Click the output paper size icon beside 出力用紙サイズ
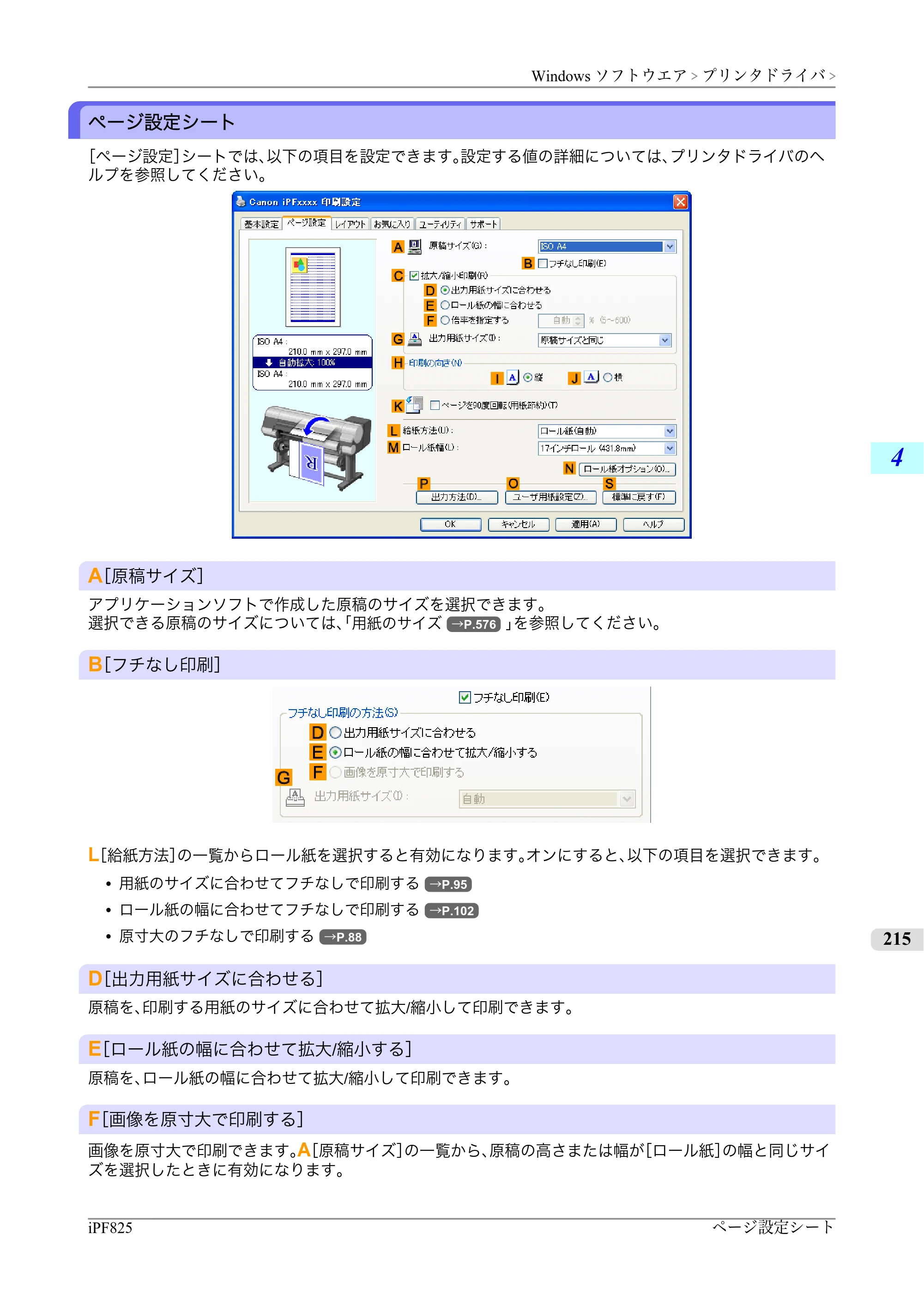 (x=415, y=339)
